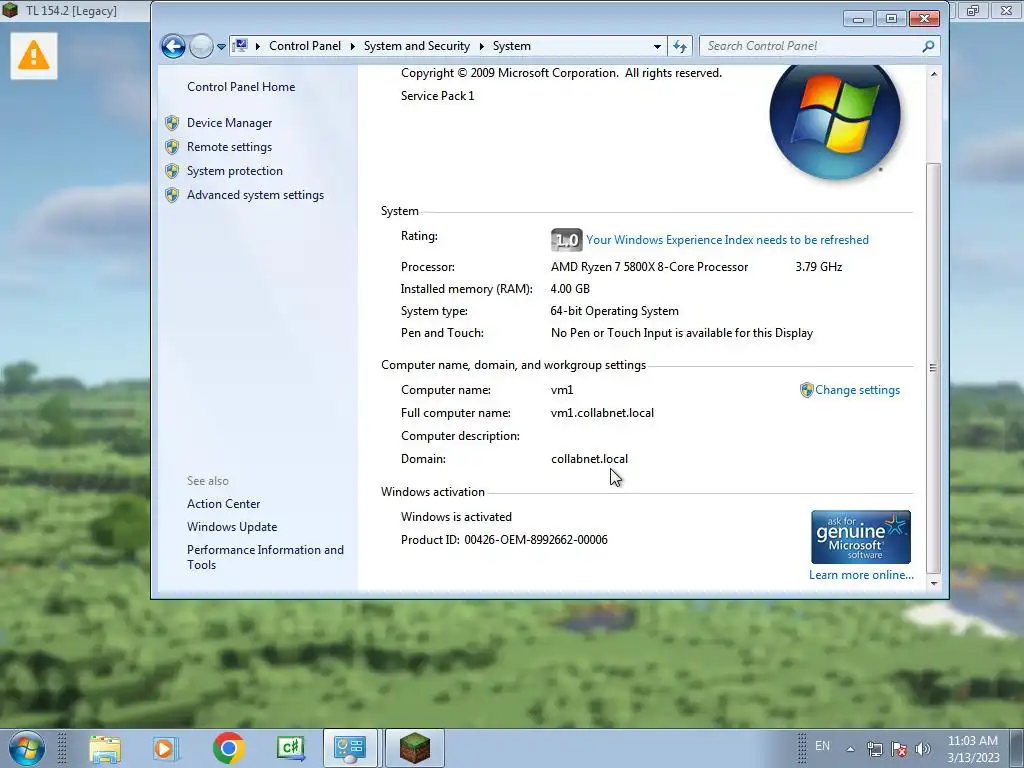
Task: Open Action Center
Action: pos(223,504)
